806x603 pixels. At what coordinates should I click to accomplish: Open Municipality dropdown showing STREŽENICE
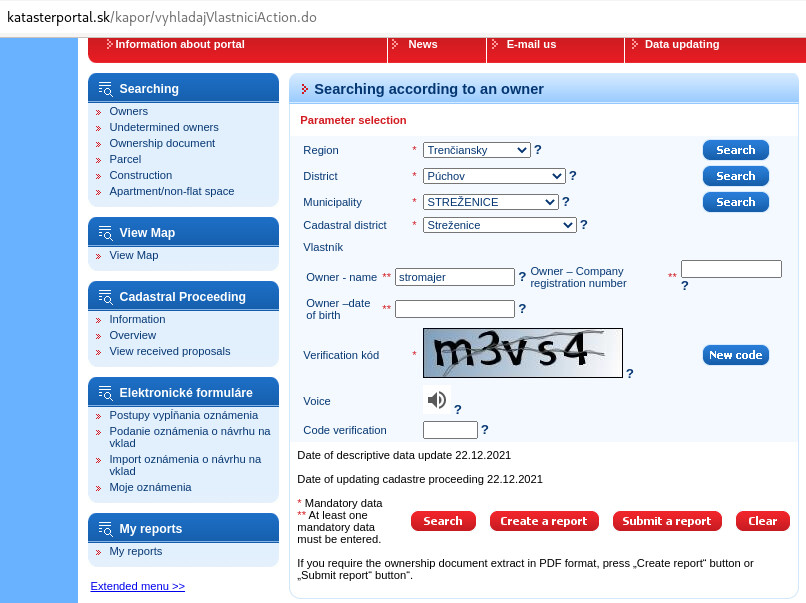pos(490,202)
